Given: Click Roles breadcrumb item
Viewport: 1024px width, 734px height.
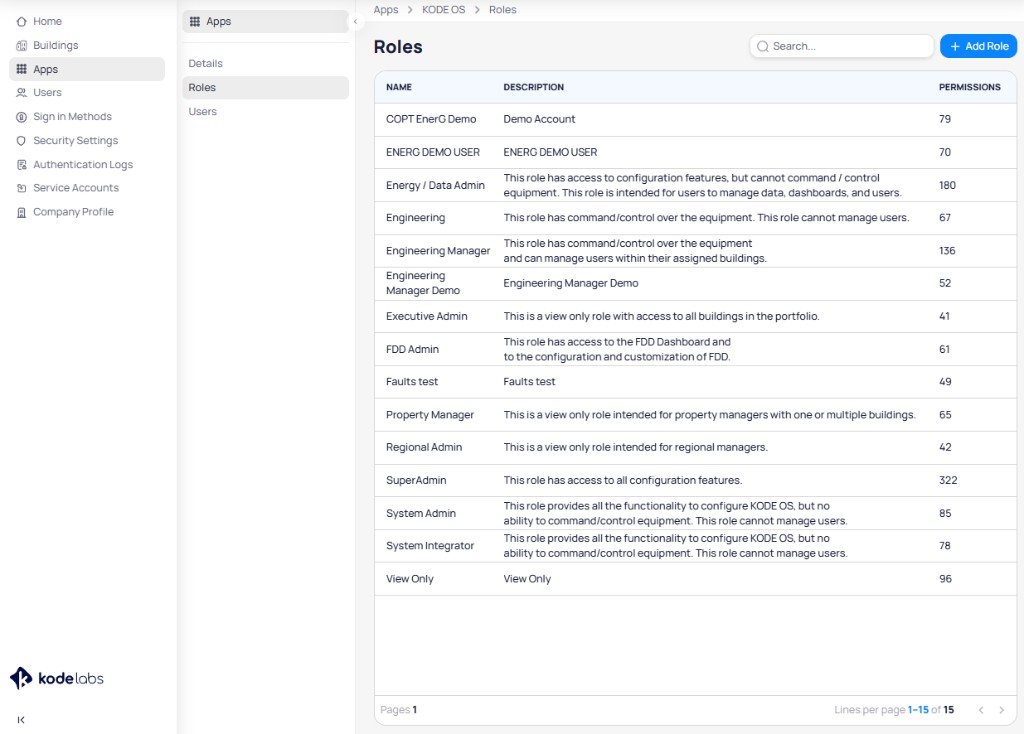Looking at the screenshot, I should (x=502, y=10).
